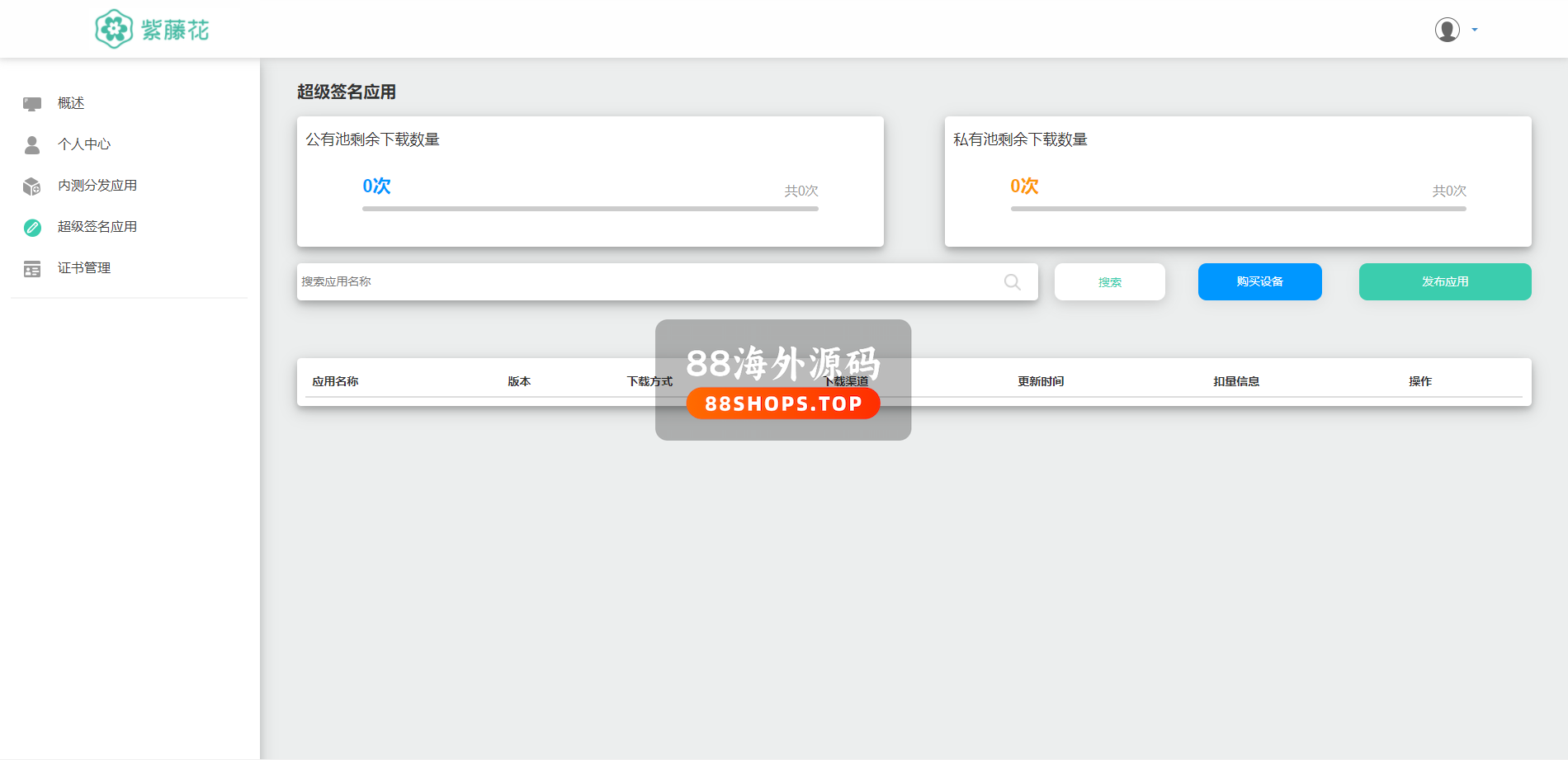The width and height of the screenshot is (1568, 760).
Task: Select 证书管理 in the sidebar
Action: point(84,268)
